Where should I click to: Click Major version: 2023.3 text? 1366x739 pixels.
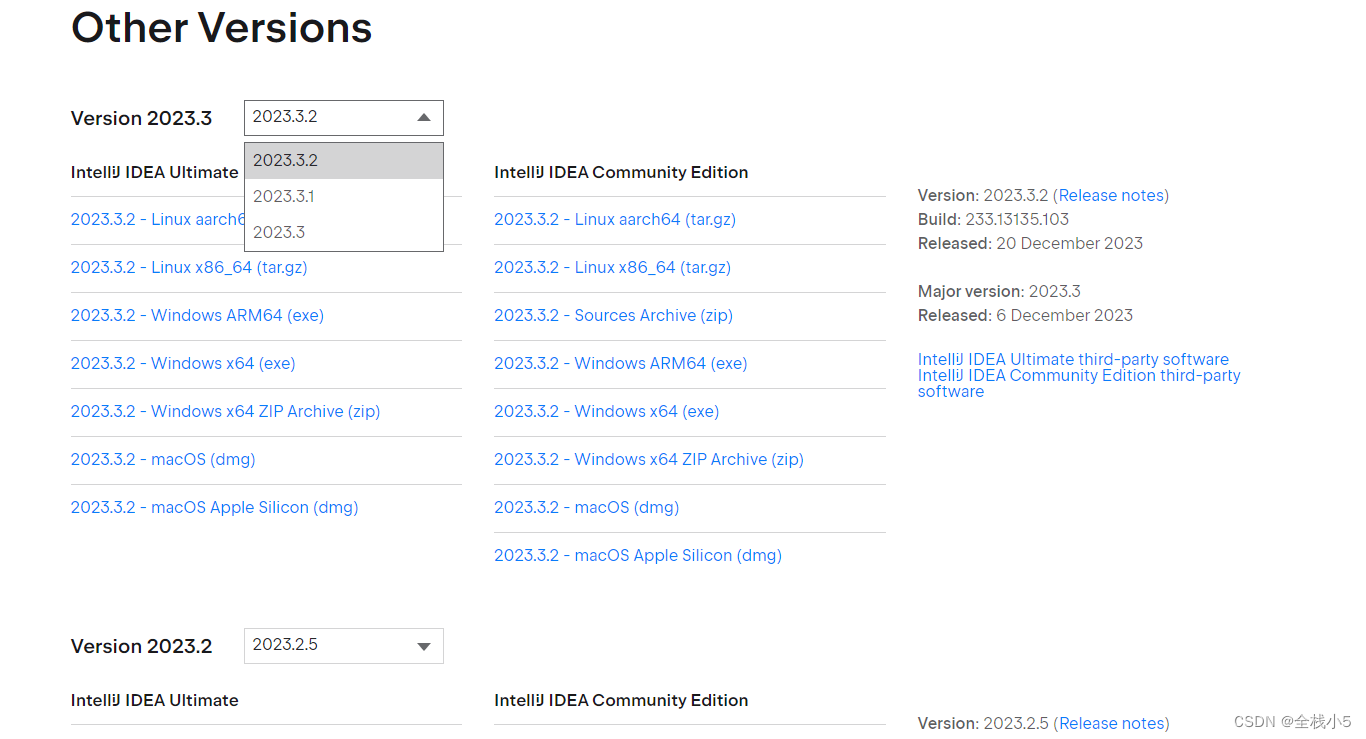coord(999,292)
